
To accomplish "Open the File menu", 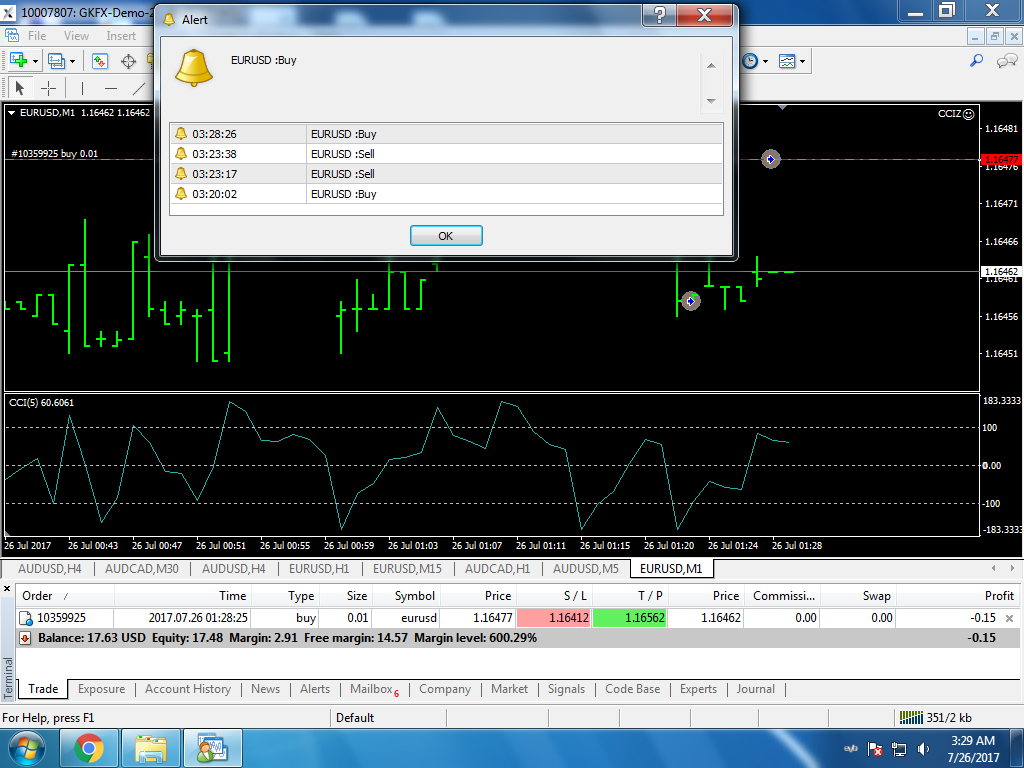I will click(x=37, y=36).
